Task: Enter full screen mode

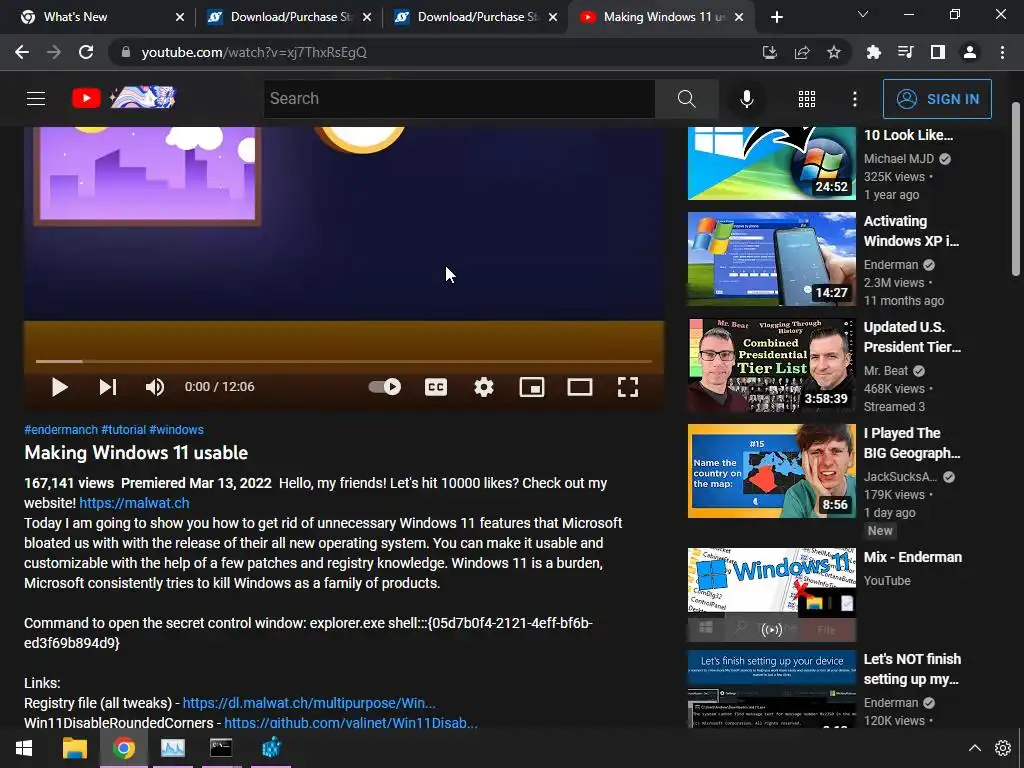Action: 628,387
